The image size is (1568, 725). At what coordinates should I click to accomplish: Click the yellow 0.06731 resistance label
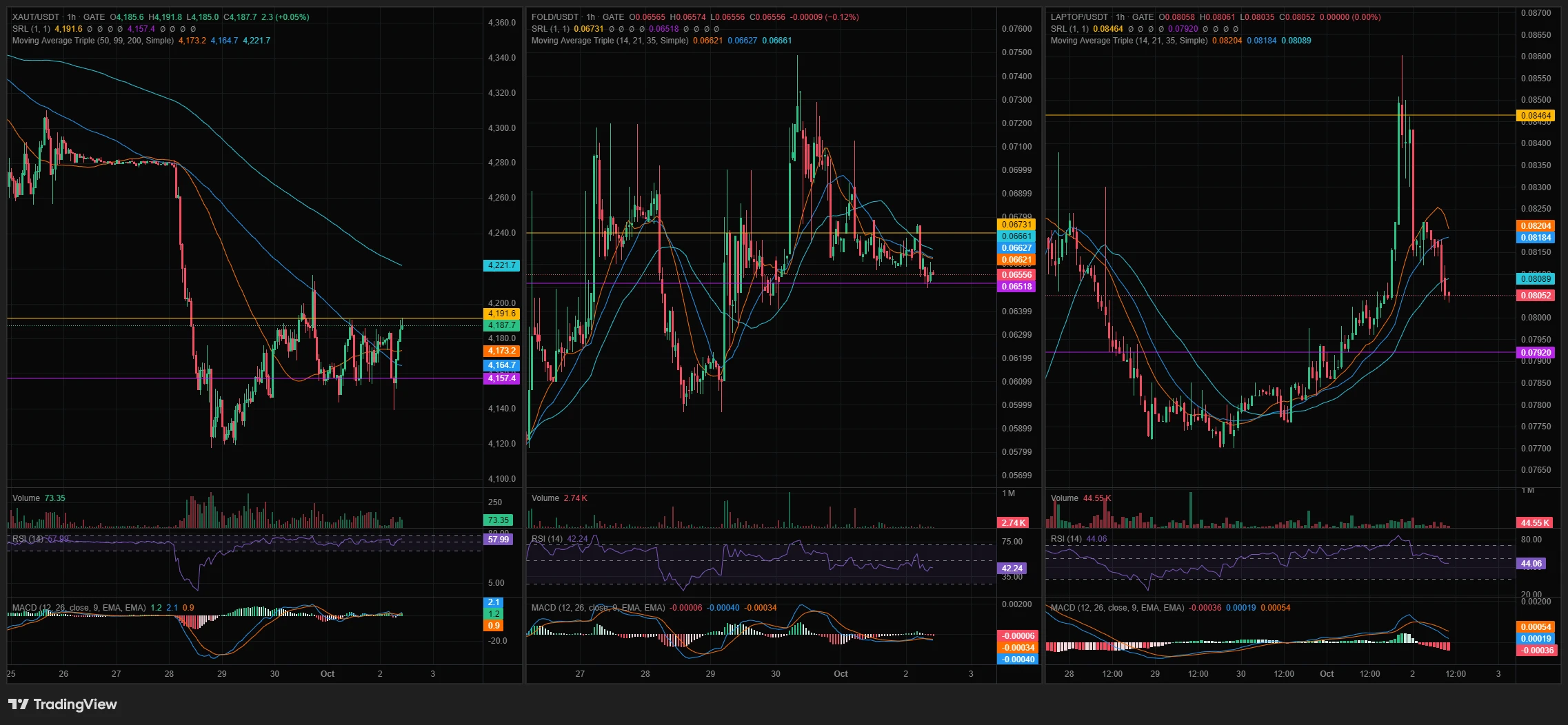coord(1016,225)
